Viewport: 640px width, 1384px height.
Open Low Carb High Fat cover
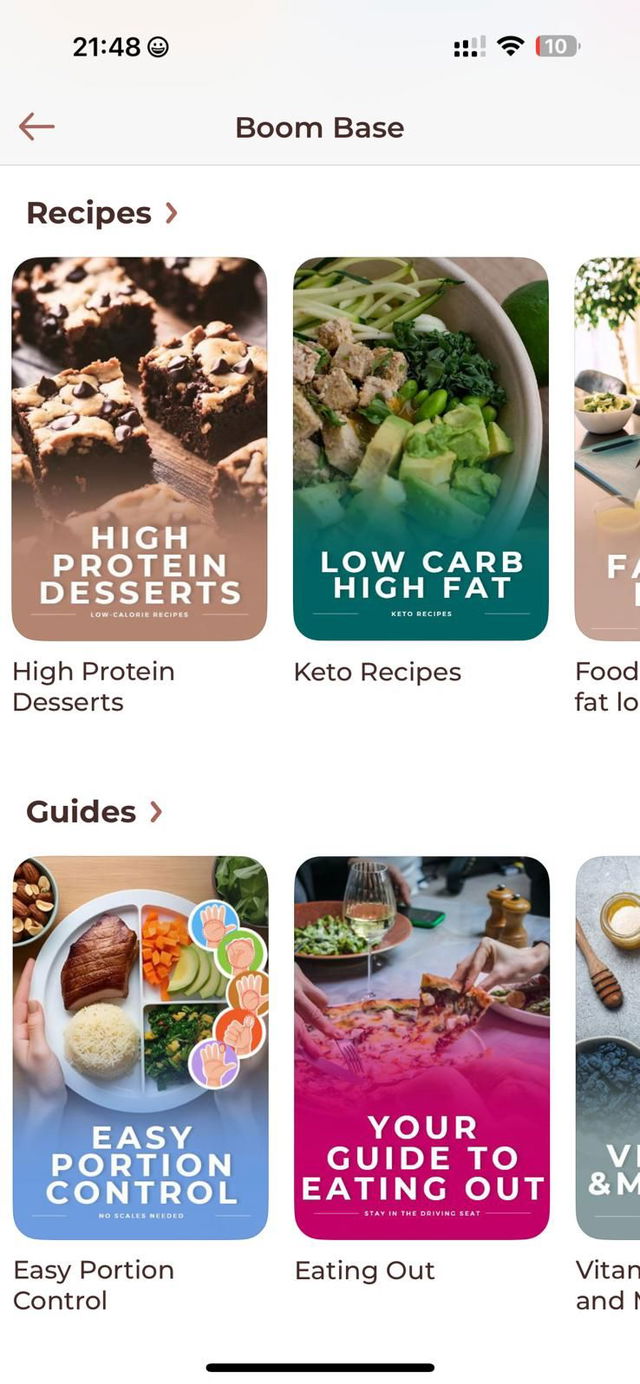[x=421, y=449]
